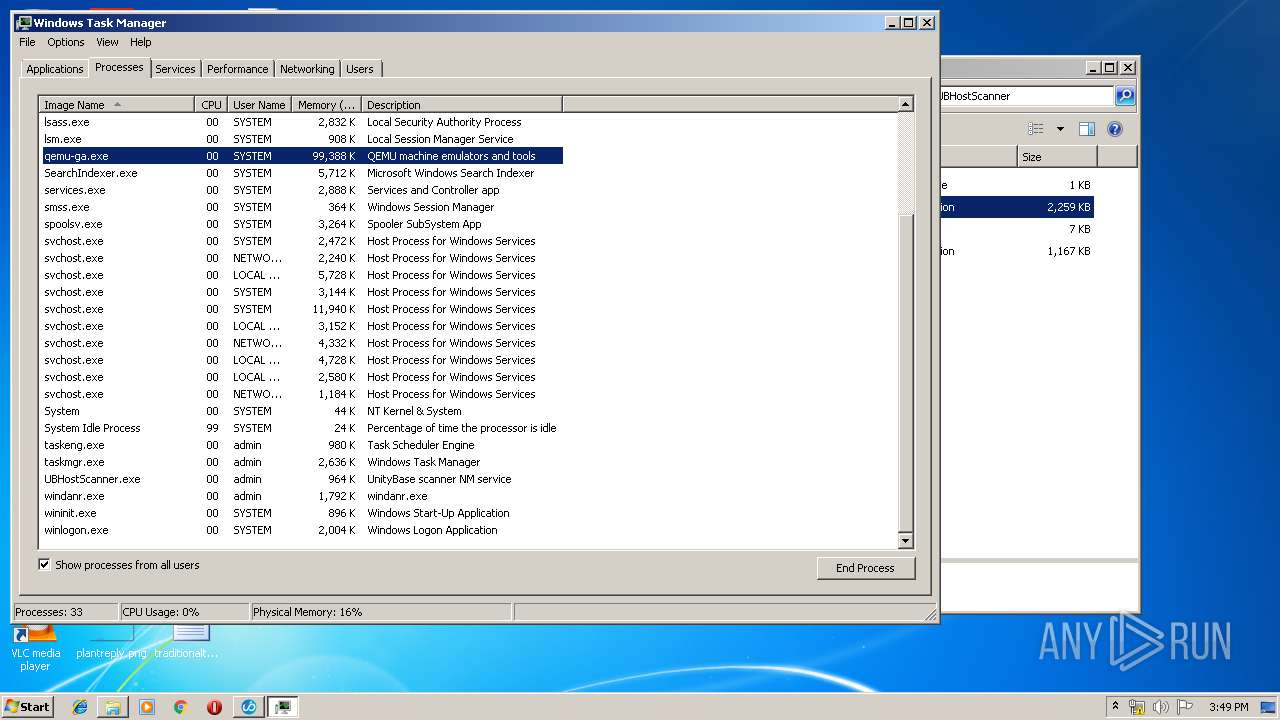The height and width of the screenshot is (720, 1280).
Task: Open the Explorer view options dropdown arrow
Action: (1060, 129)
